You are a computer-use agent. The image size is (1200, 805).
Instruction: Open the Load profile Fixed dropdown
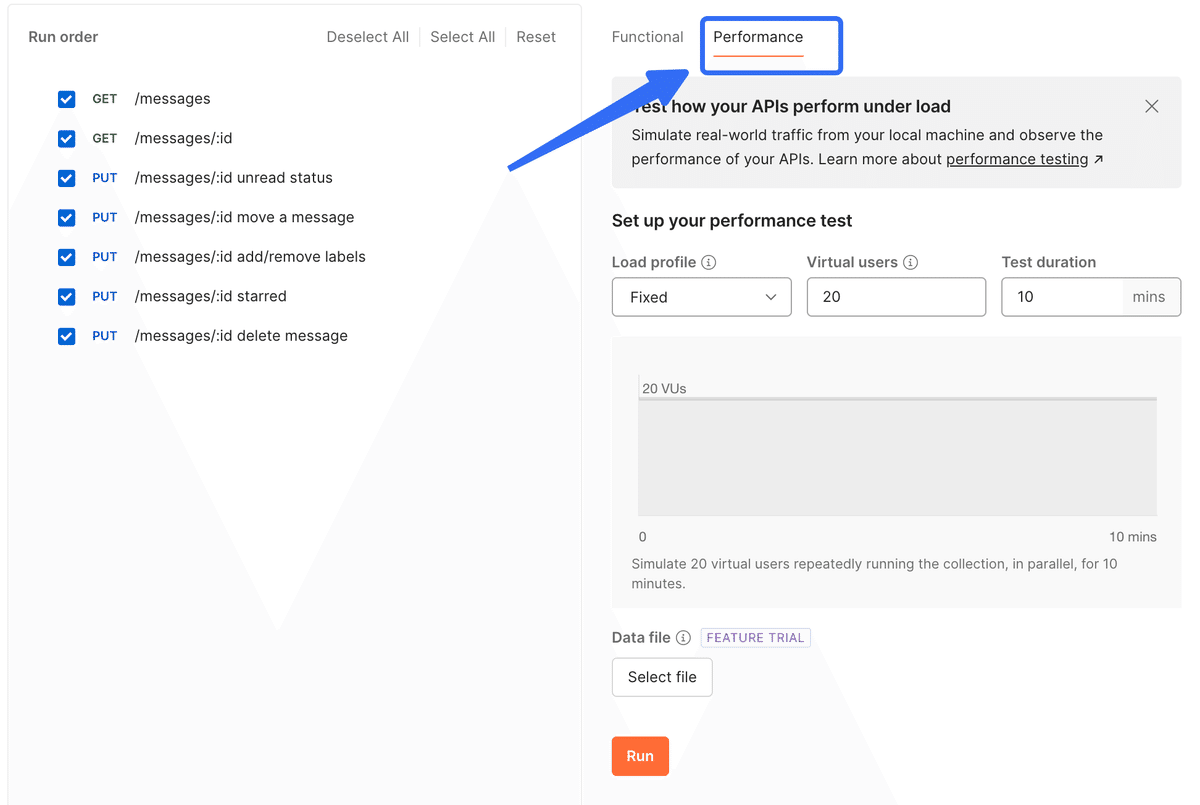(x=701, y=297)
